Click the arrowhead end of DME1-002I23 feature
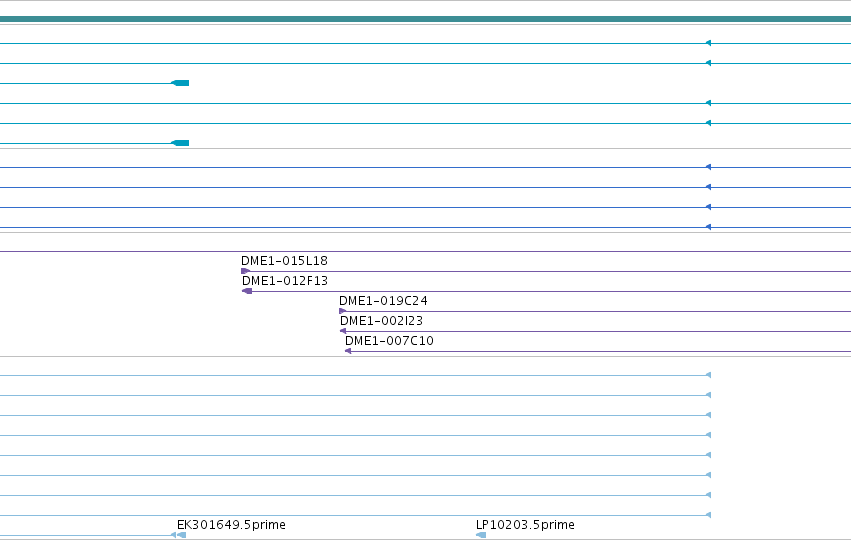Viewport: 851px width, 540px height. (x=343, y=332)
